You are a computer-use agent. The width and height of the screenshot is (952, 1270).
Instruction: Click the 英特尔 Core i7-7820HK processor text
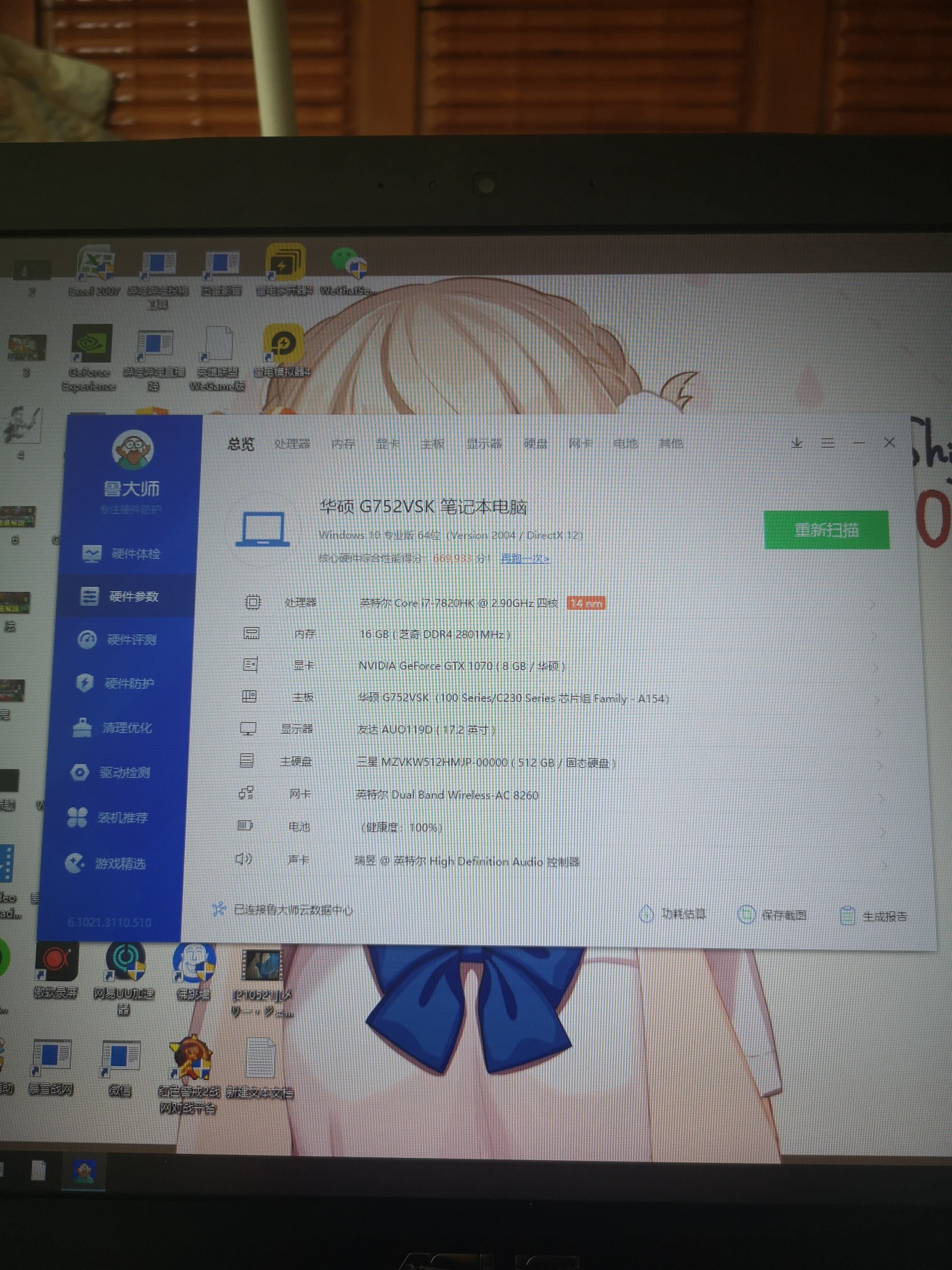(459, 603)
